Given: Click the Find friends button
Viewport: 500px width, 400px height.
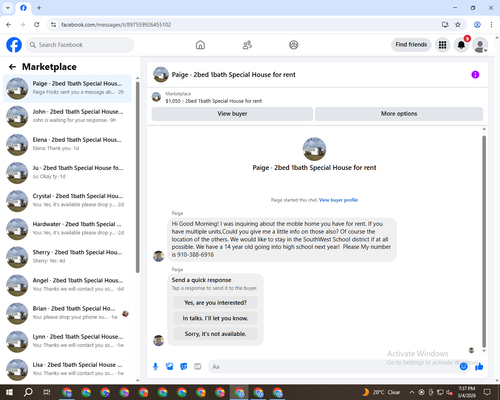Looking at the screenshot, I should [x=411, y=45].
